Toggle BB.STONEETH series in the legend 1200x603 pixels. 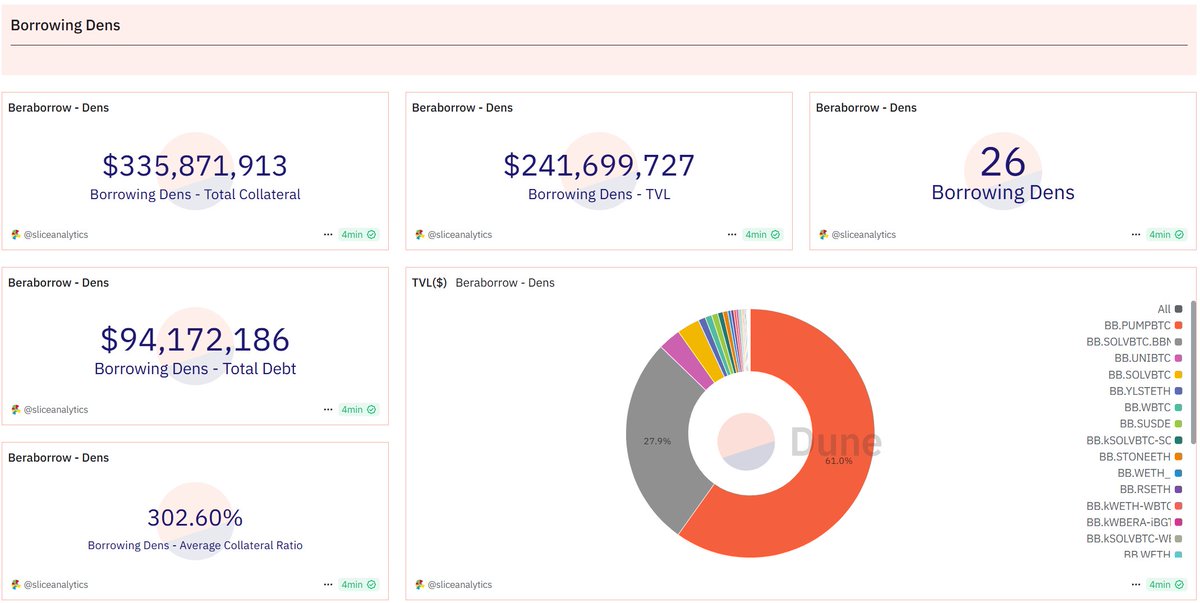[1141, 456]
